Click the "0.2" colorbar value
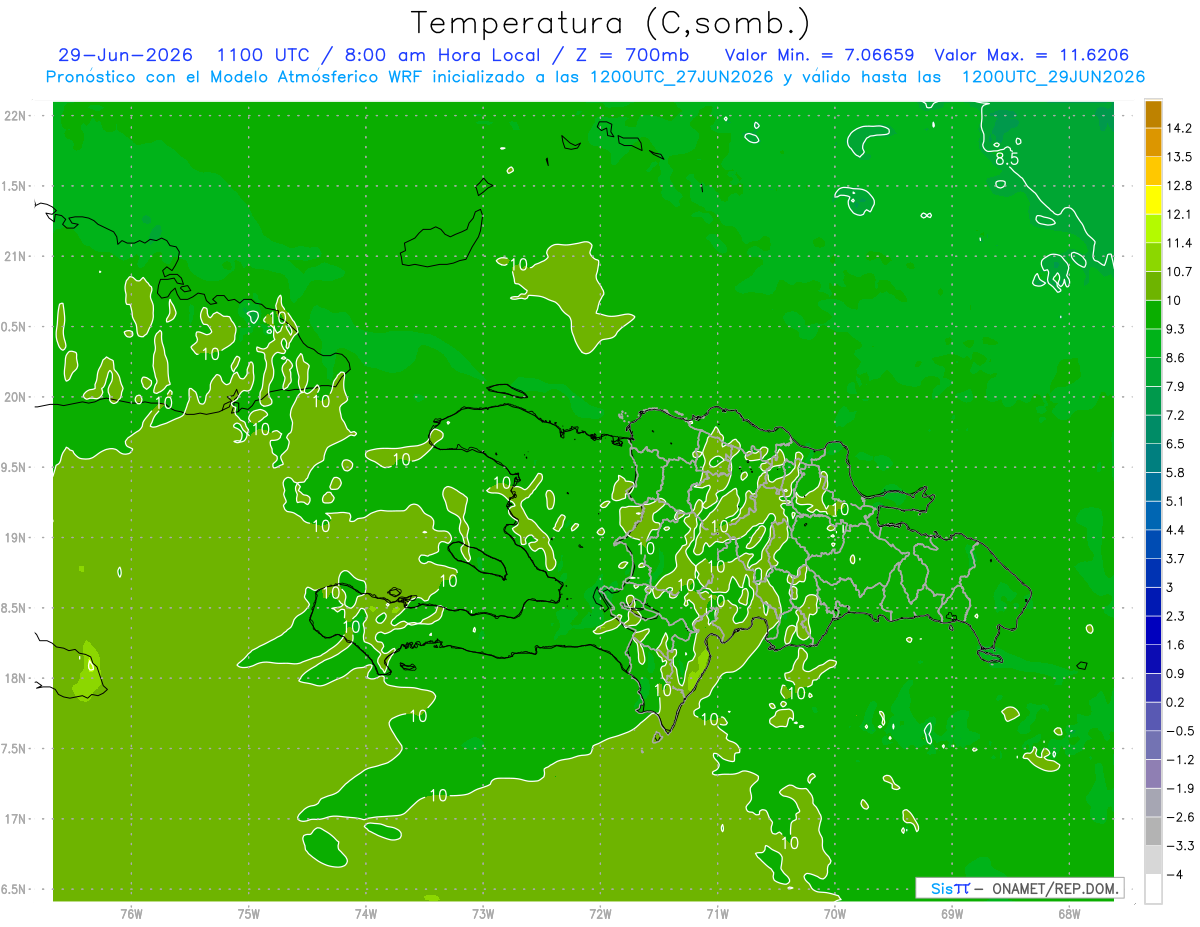Image resolution: width=1200 pixels, height=927 pixels. click(x=1175, y=702)
